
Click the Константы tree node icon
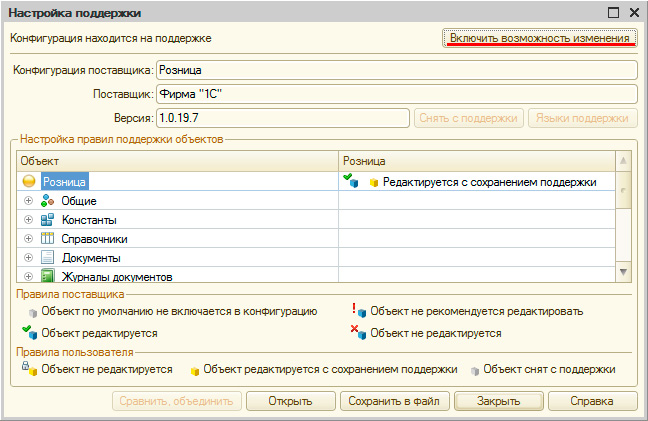47,220
